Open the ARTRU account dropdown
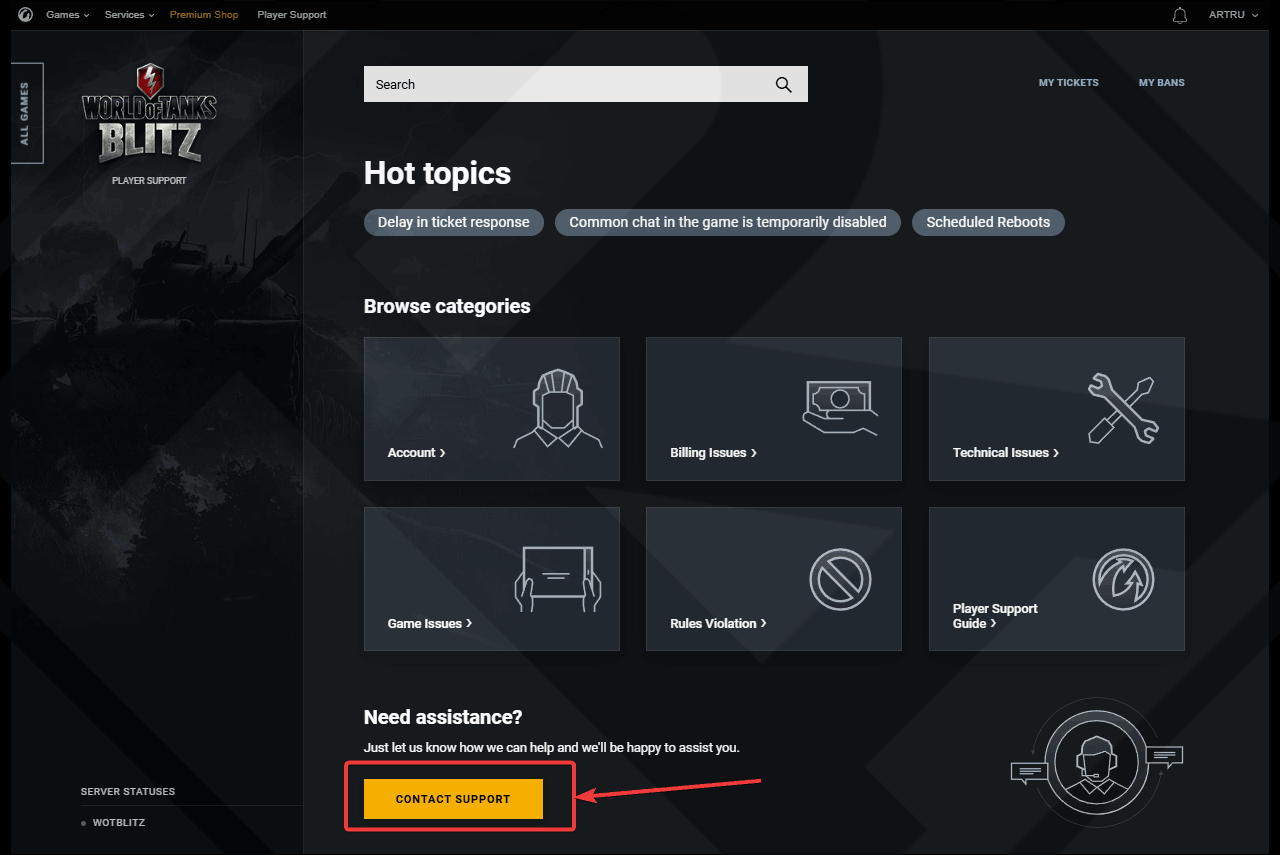 [1233, 15]
